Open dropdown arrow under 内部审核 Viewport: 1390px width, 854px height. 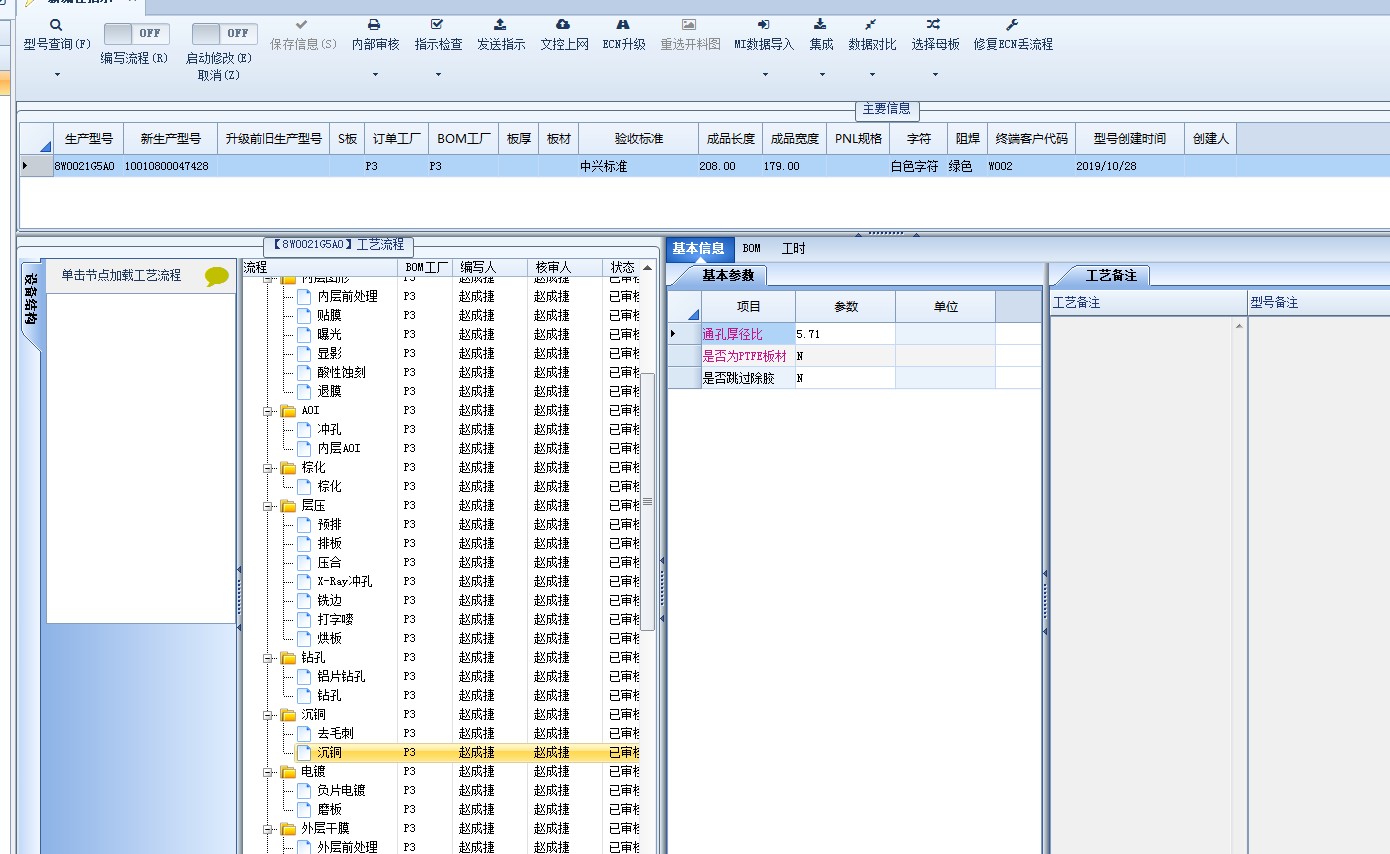375,75
